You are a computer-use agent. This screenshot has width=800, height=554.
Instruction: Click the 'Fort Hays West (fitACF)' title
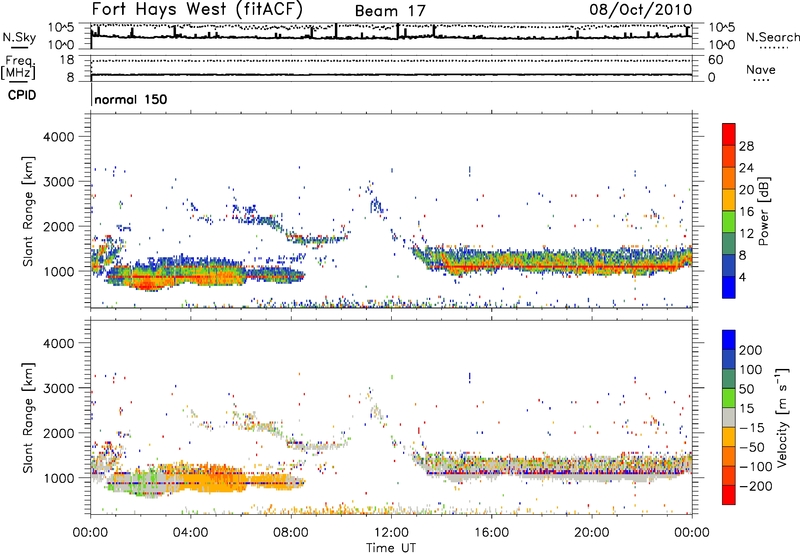(197, 9)
